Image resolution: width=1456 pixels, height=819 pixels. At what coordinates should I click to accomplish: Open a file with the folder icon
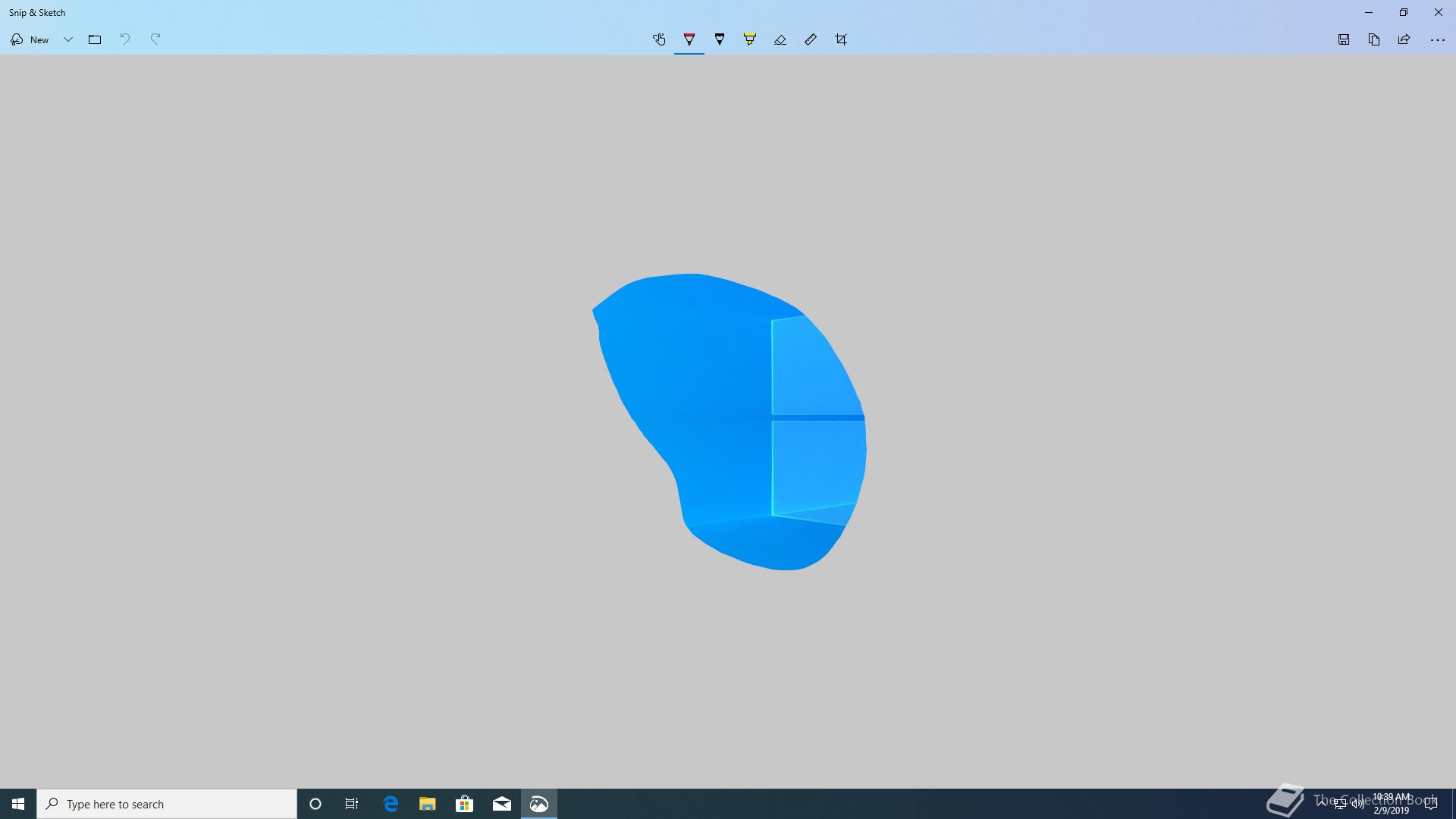95,39
